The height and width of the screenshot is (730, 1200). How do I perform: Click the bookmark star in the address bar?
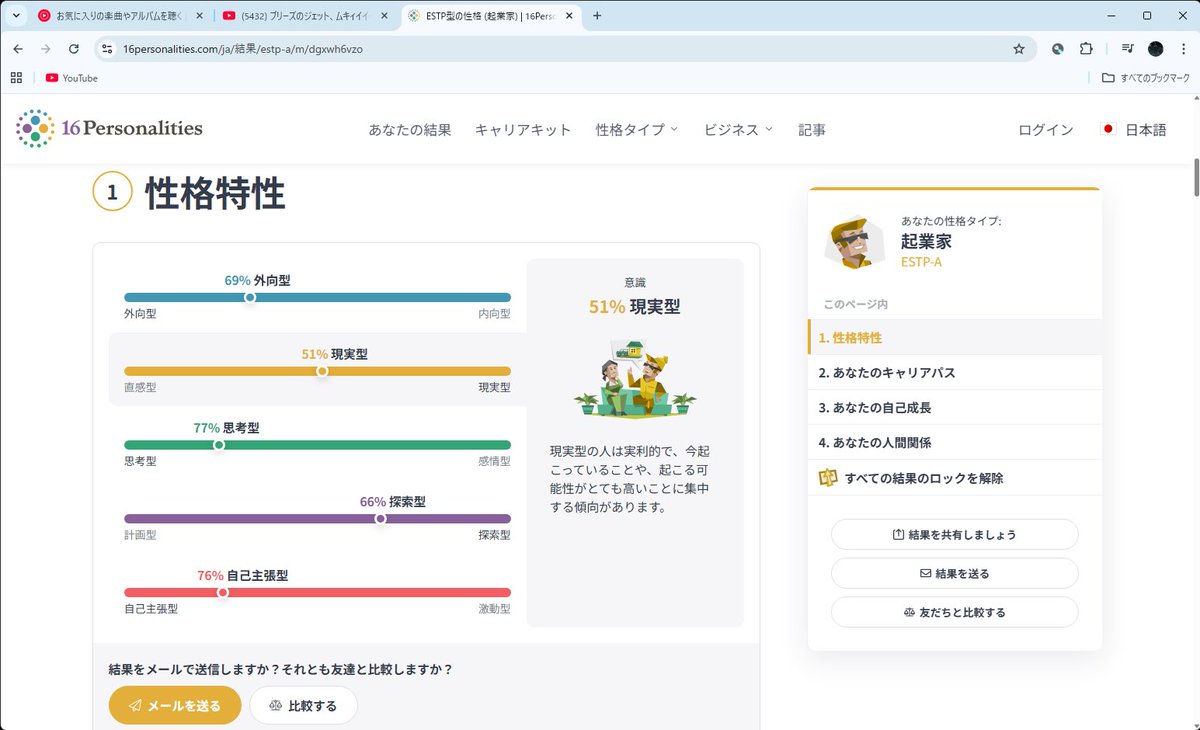tap(1018, 47)
